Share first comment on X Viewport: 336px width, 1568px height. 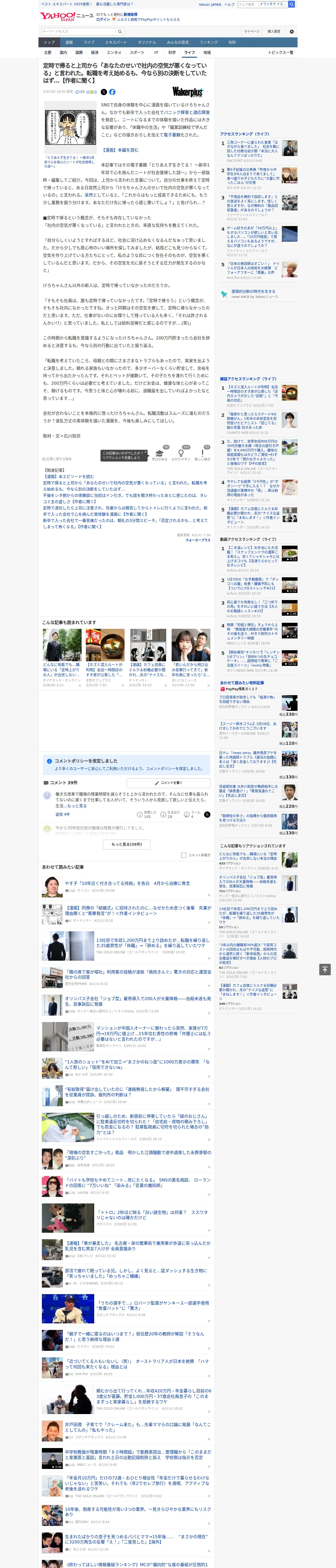(207, 814)
